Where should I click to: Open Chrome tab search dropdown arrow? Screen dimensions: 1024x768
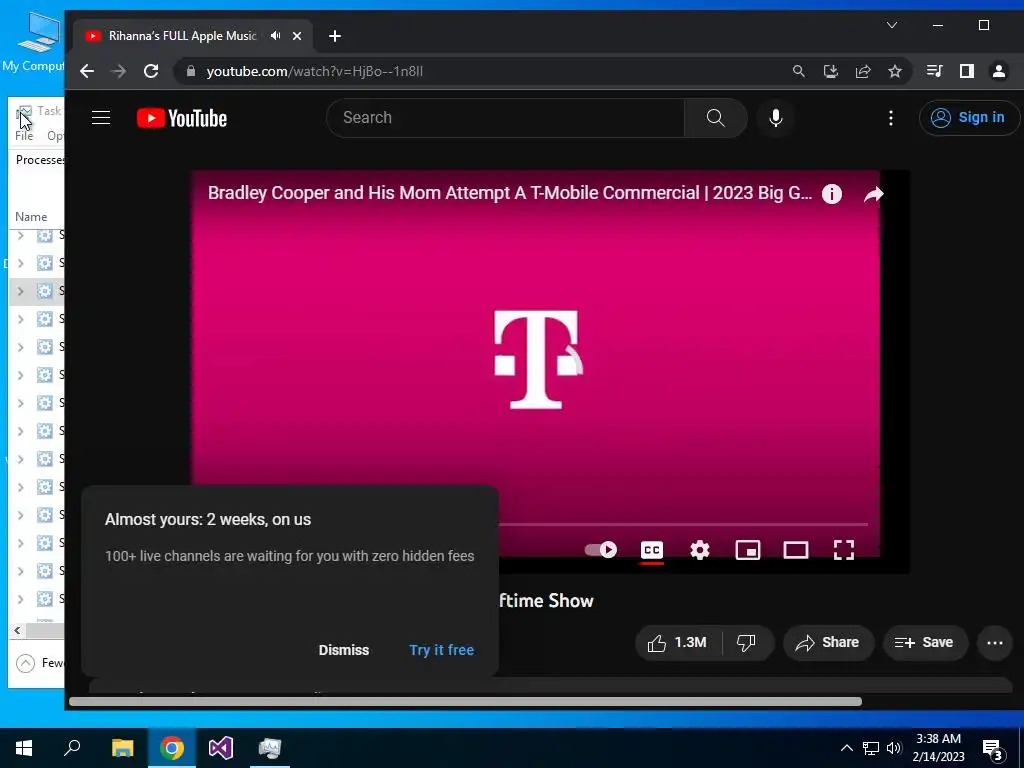(891, 25)
